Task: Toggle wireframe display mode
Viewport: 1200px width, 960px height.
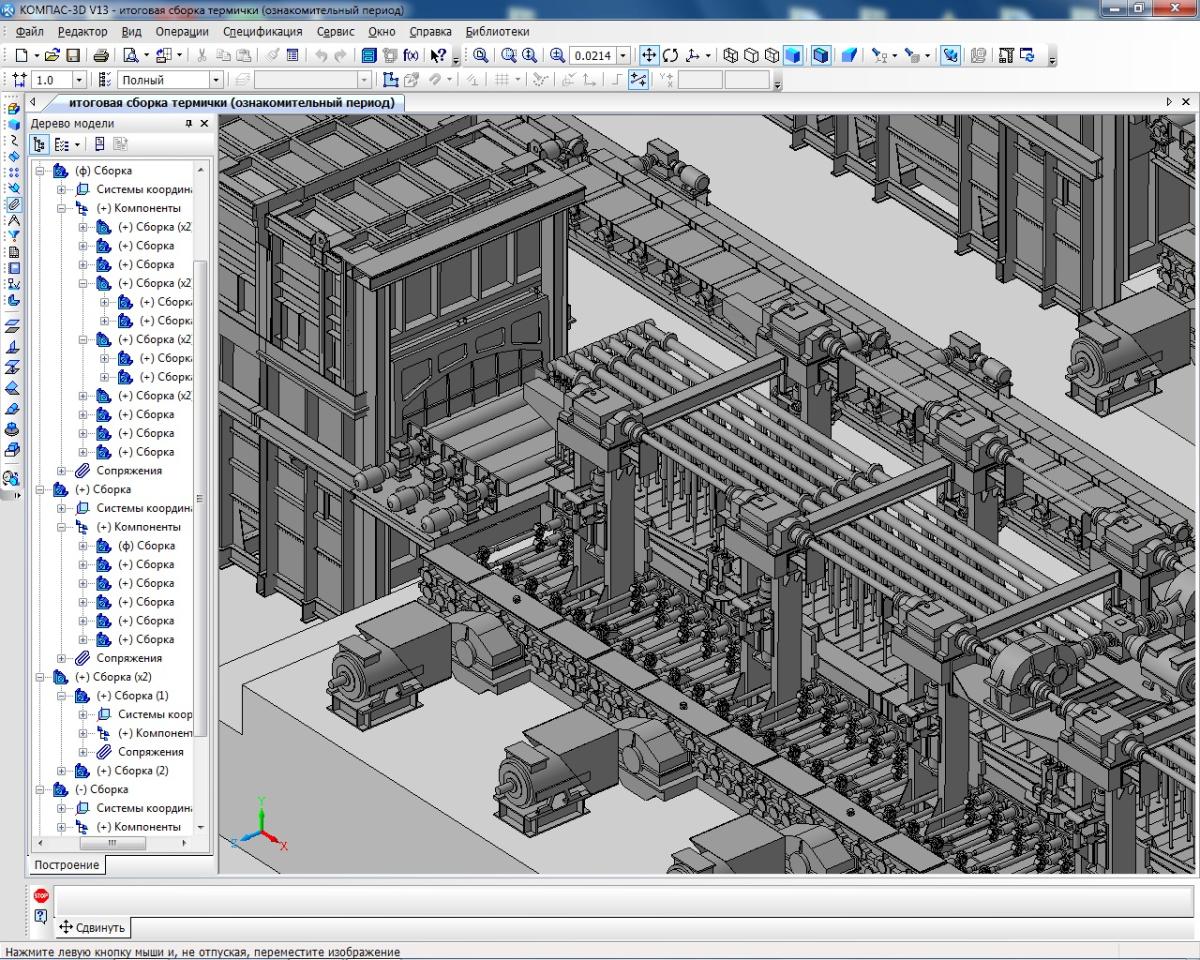Action: [x=730, y=56]
